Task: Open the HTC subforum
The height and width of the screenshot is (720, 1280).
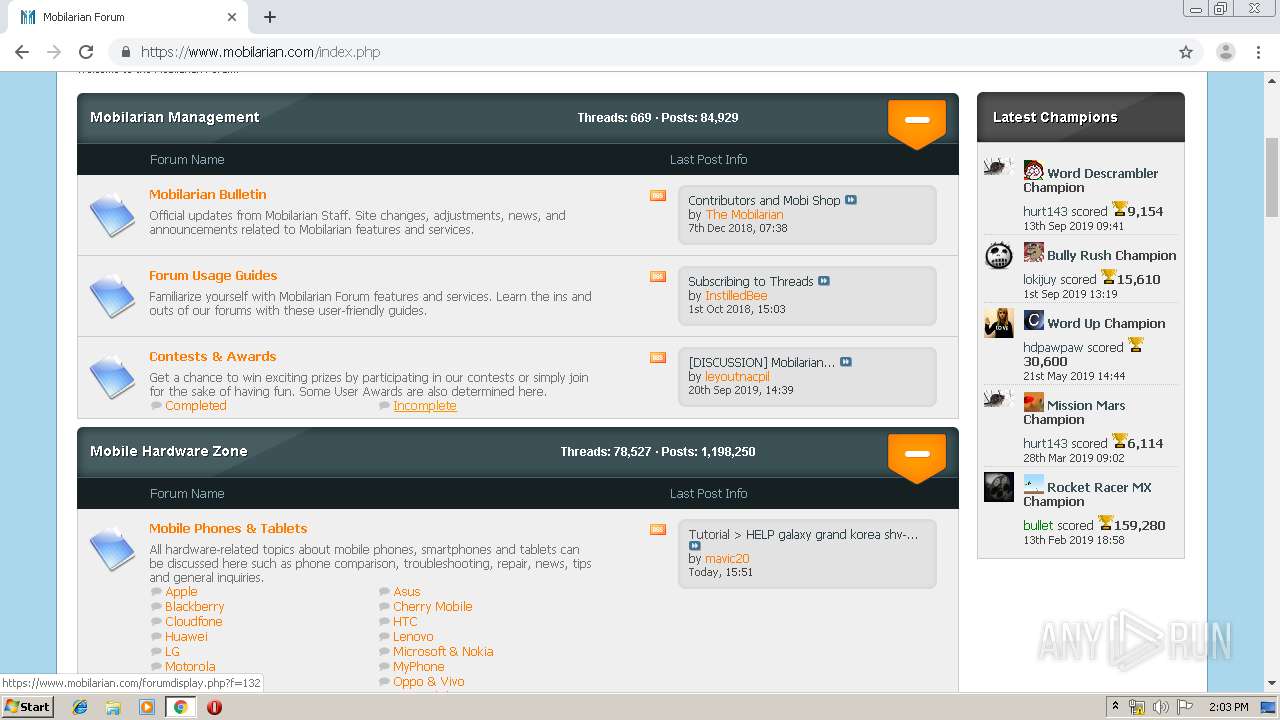Action: click(405, 621)
